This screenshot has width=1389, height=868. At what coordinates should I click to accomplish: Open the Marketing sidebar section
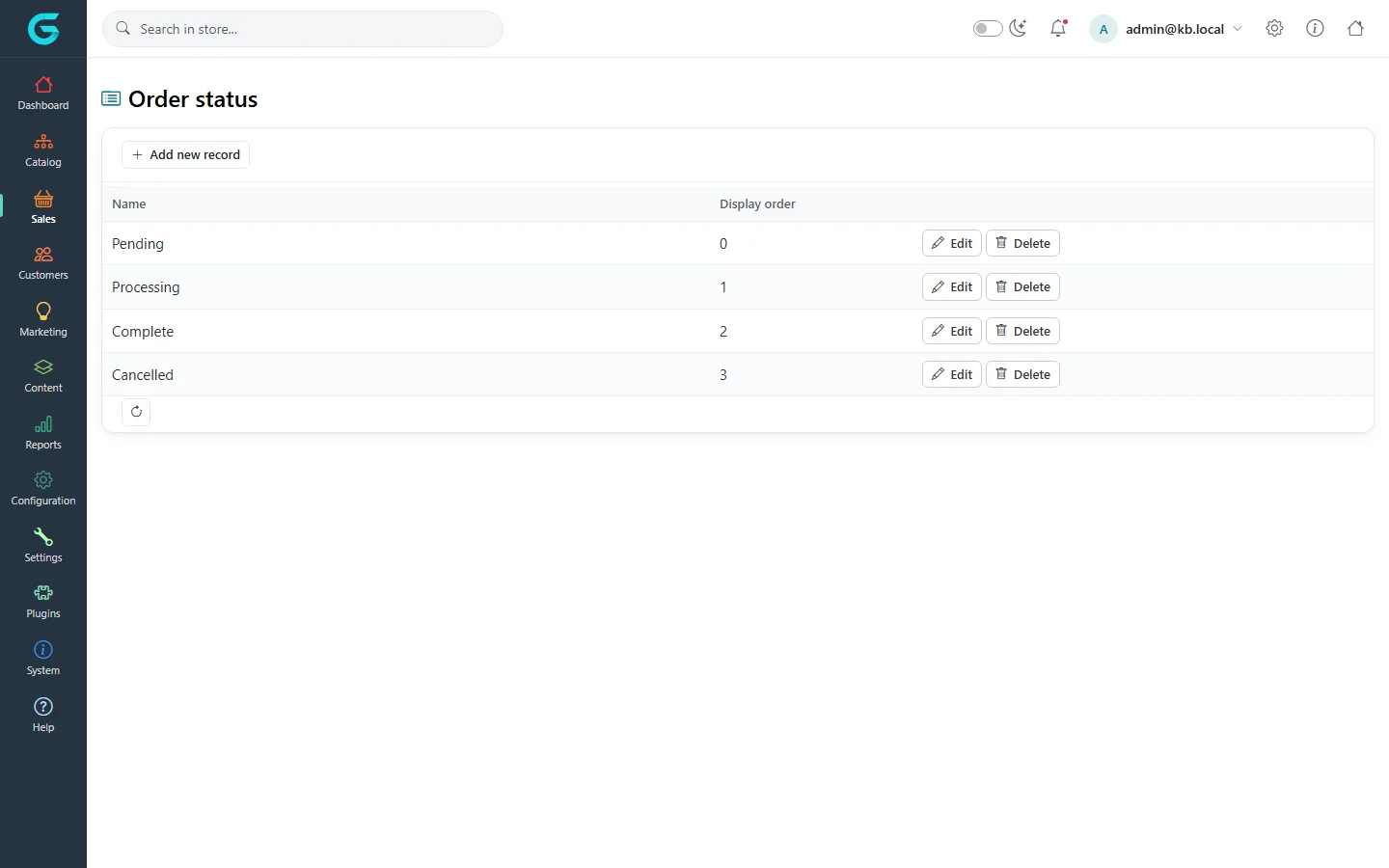pyautogui.click(x=43, y=320)
